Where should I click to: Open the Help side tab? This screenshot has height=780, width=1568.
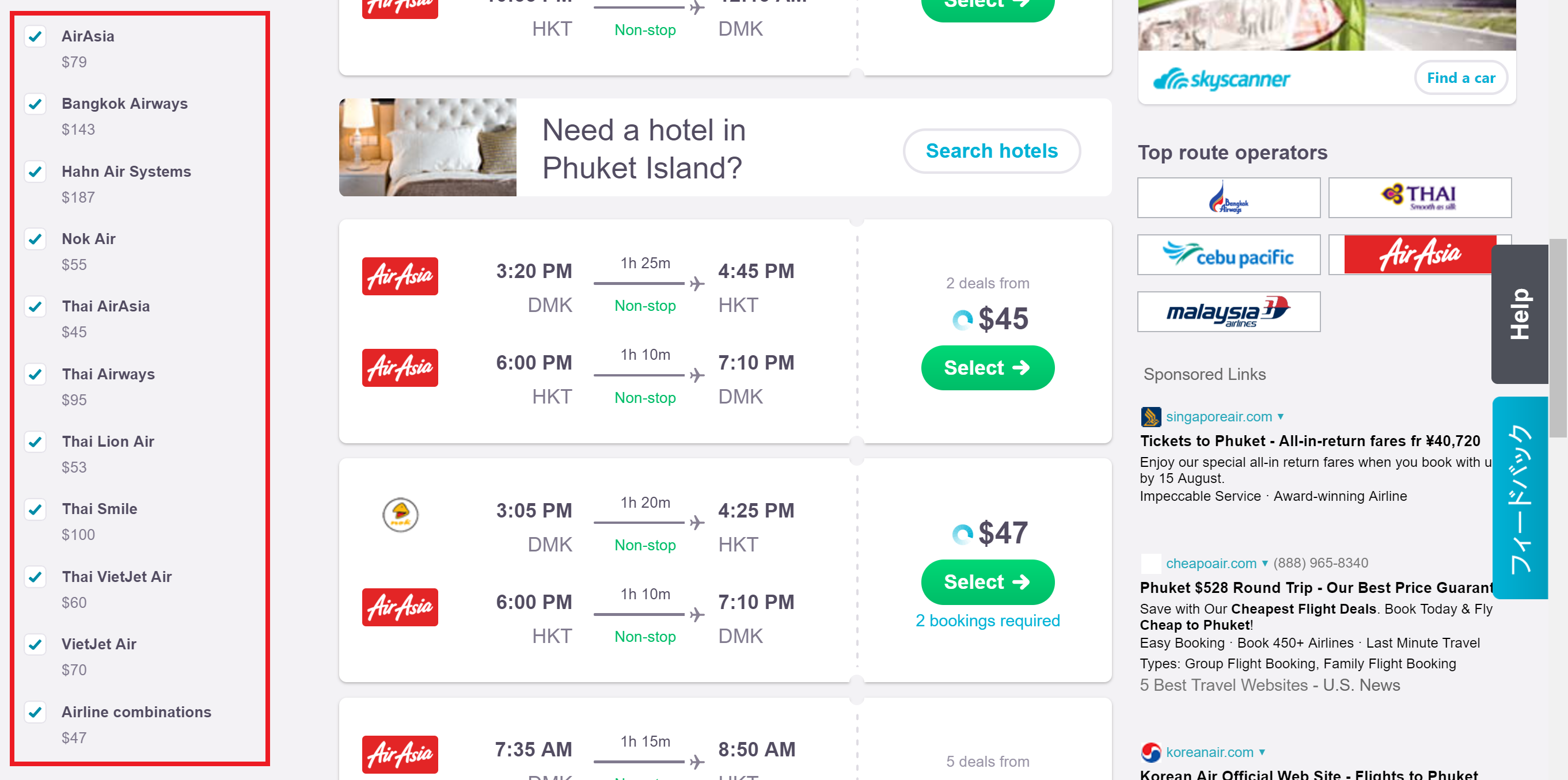tap(1519, 314)
